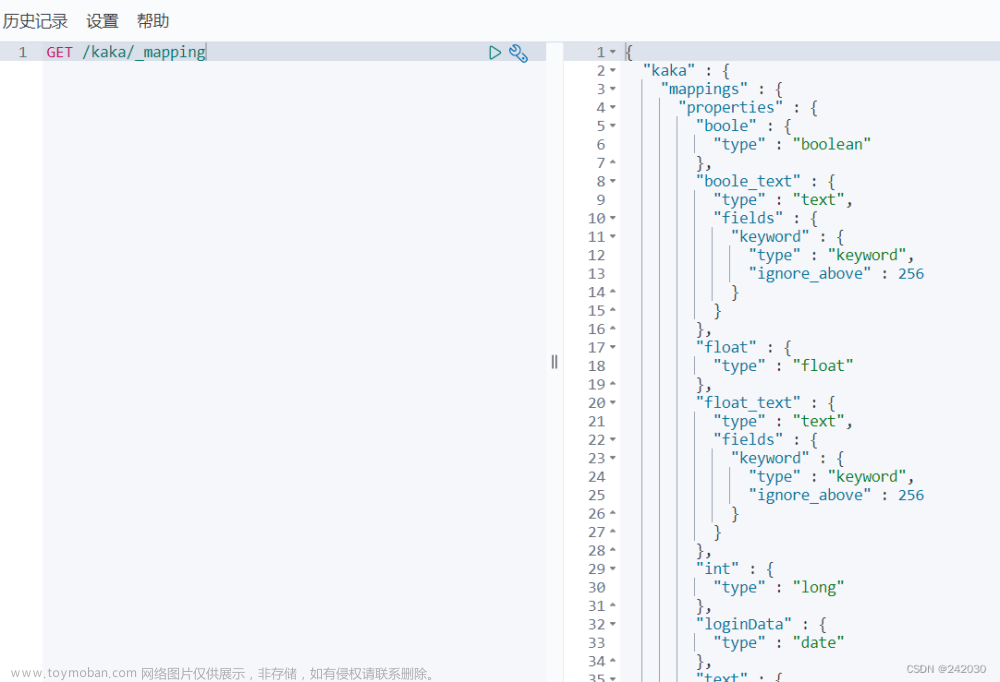Open the 历史记录 menu
Screen dimensions: 1000x682
coord(35,21)
